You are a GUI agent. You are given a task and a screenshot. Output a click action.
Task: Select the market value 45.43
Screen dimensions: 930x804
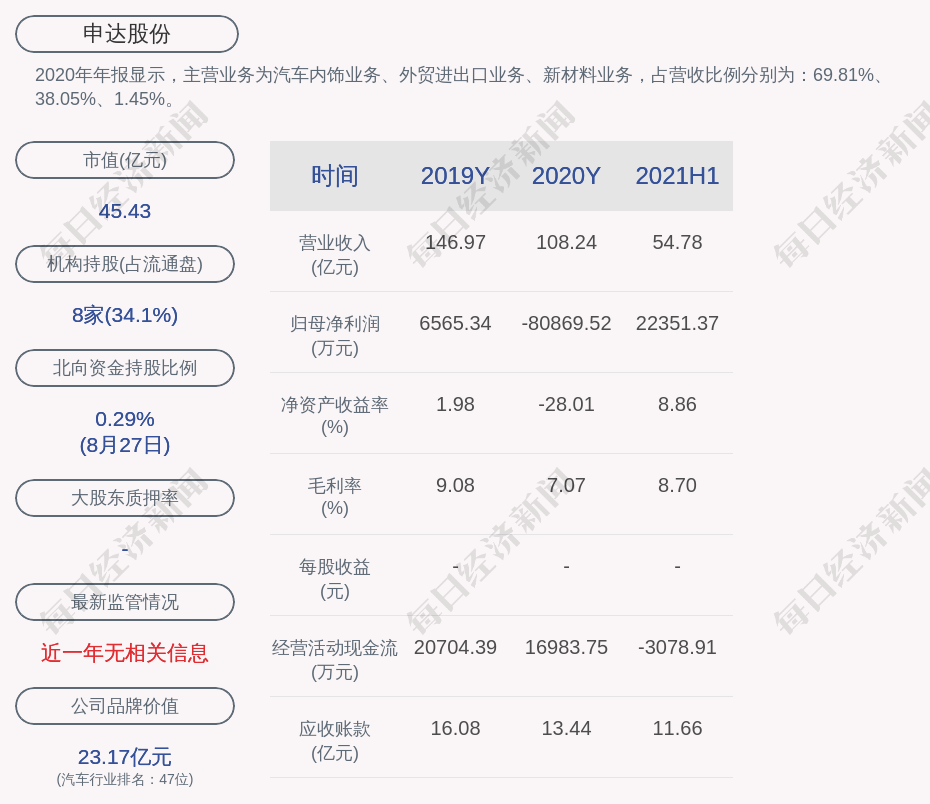(x=125, y=211)
